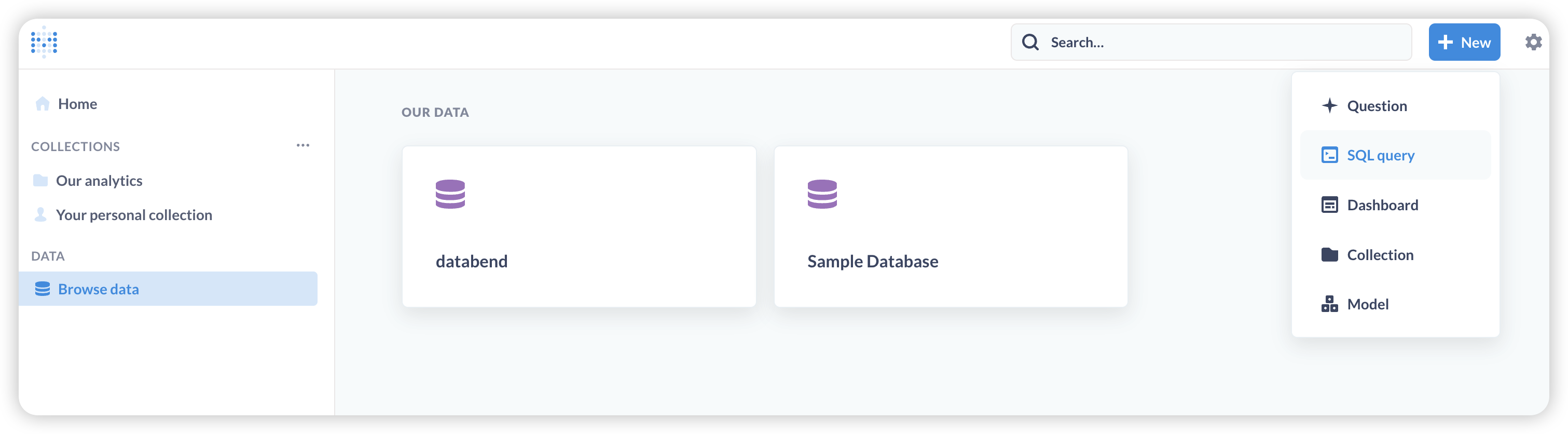Image resolution: width=1568 pixels, height=434 pixels.
Task: Click the magnifying glass search icon
Action: coord(1030,42)
